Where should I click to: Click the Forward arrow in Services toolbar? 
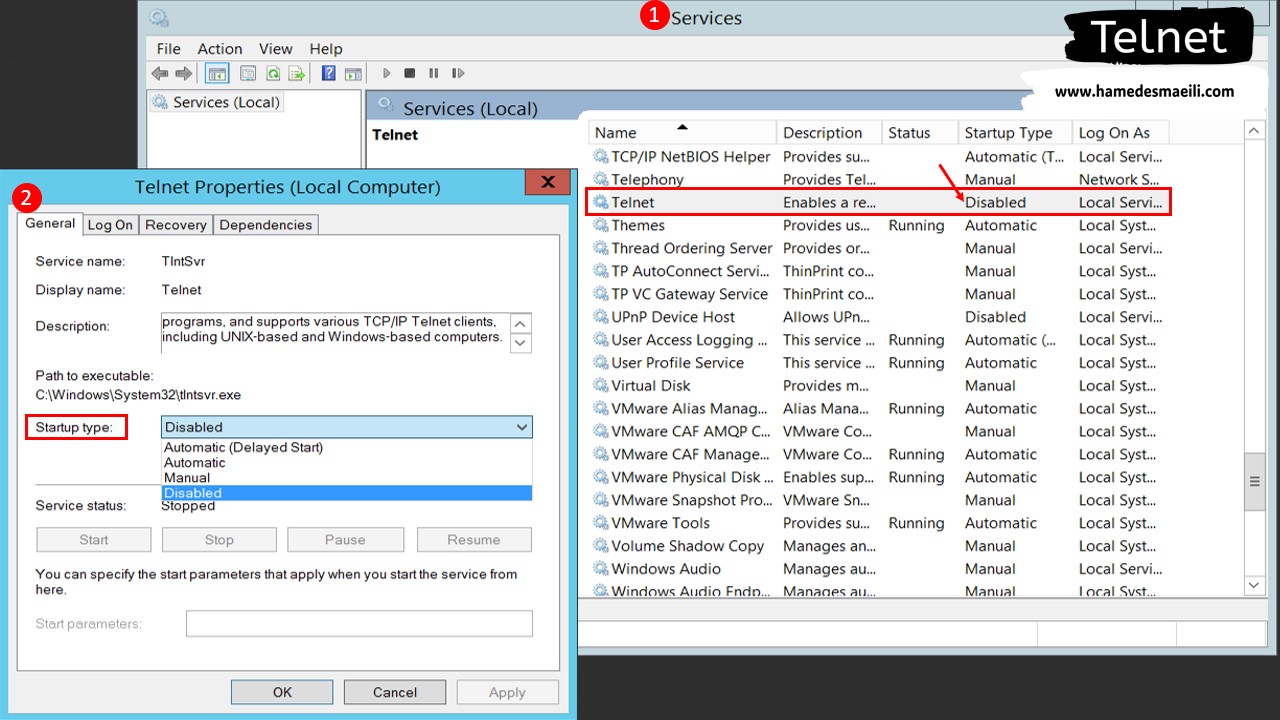(x=183, y=73)
